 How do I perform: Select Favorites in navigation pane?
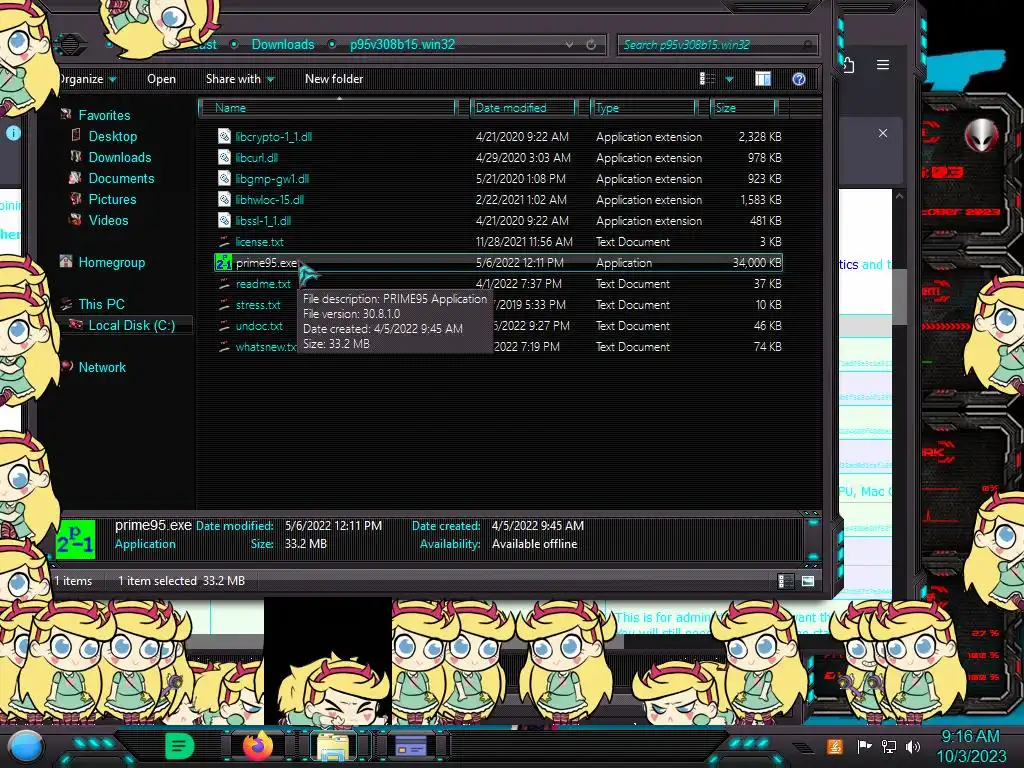tap(104, 115)
